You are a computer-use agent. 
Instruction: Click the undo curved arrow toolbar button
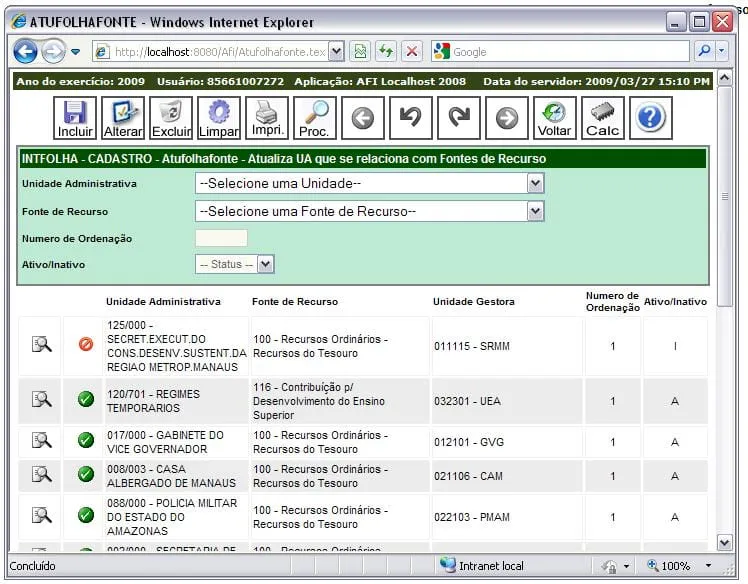click(411, 118)
